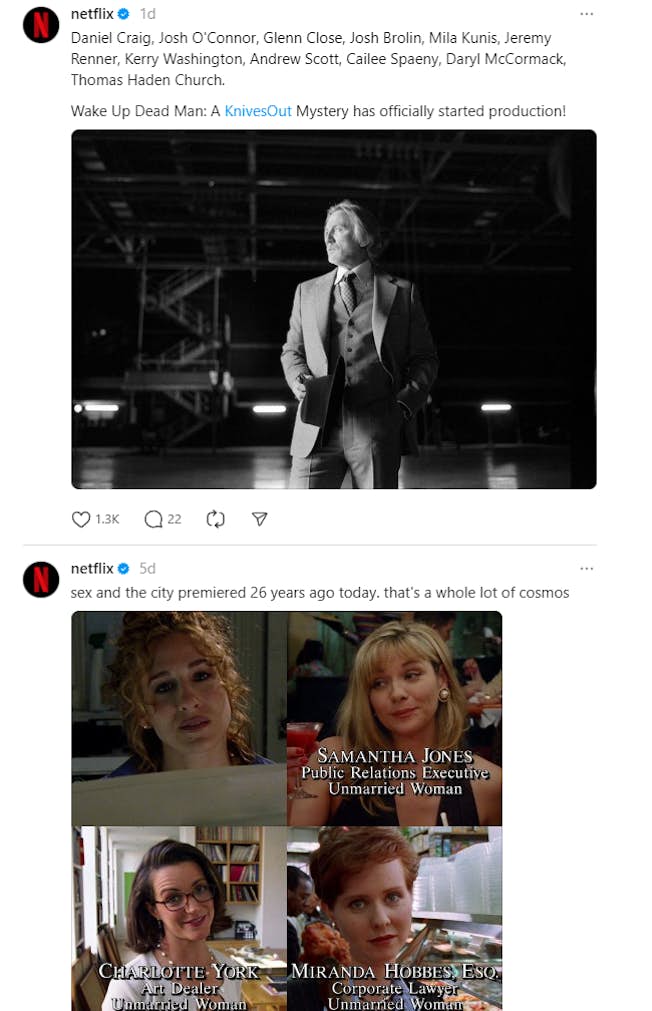
Task: Like the Knives Out production post
Action: coord(80,519)
